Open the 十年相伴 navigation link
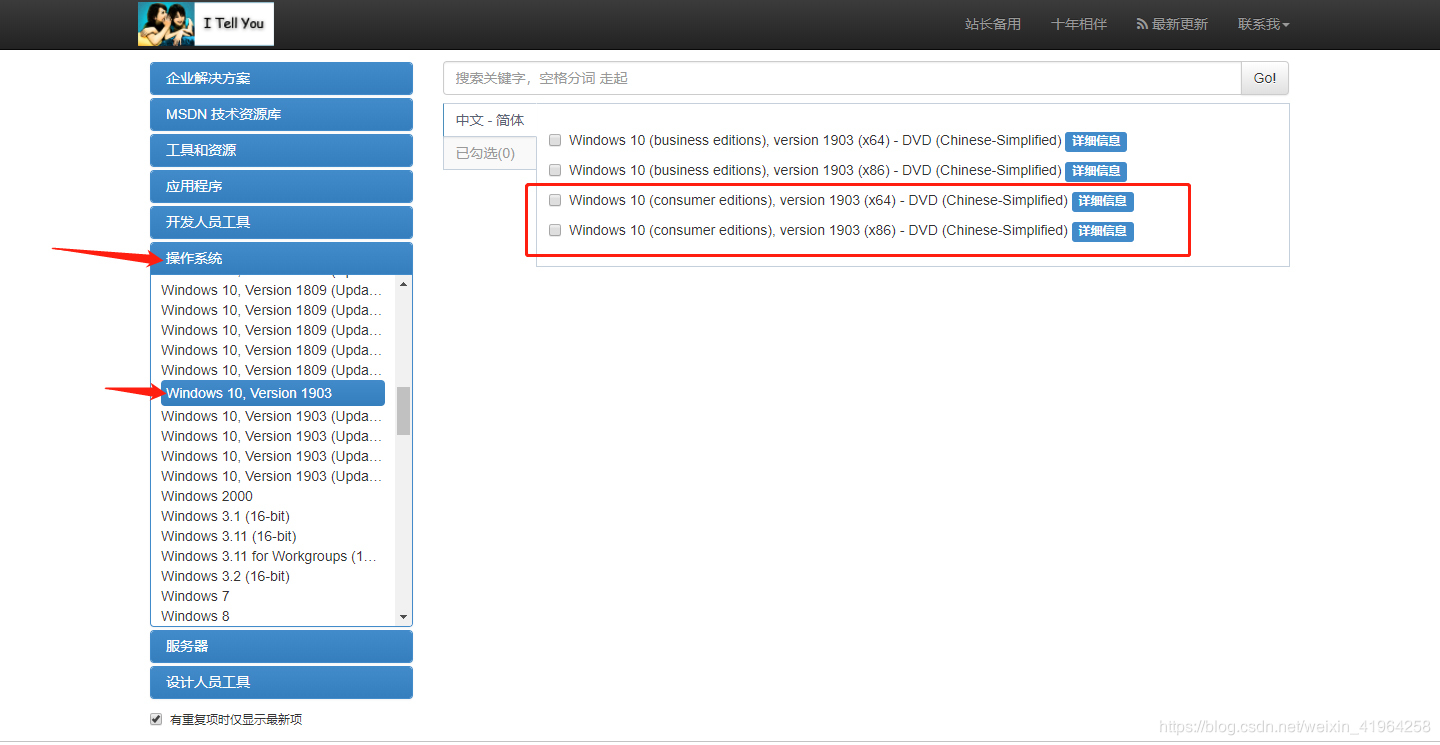 click(1079, 24)
